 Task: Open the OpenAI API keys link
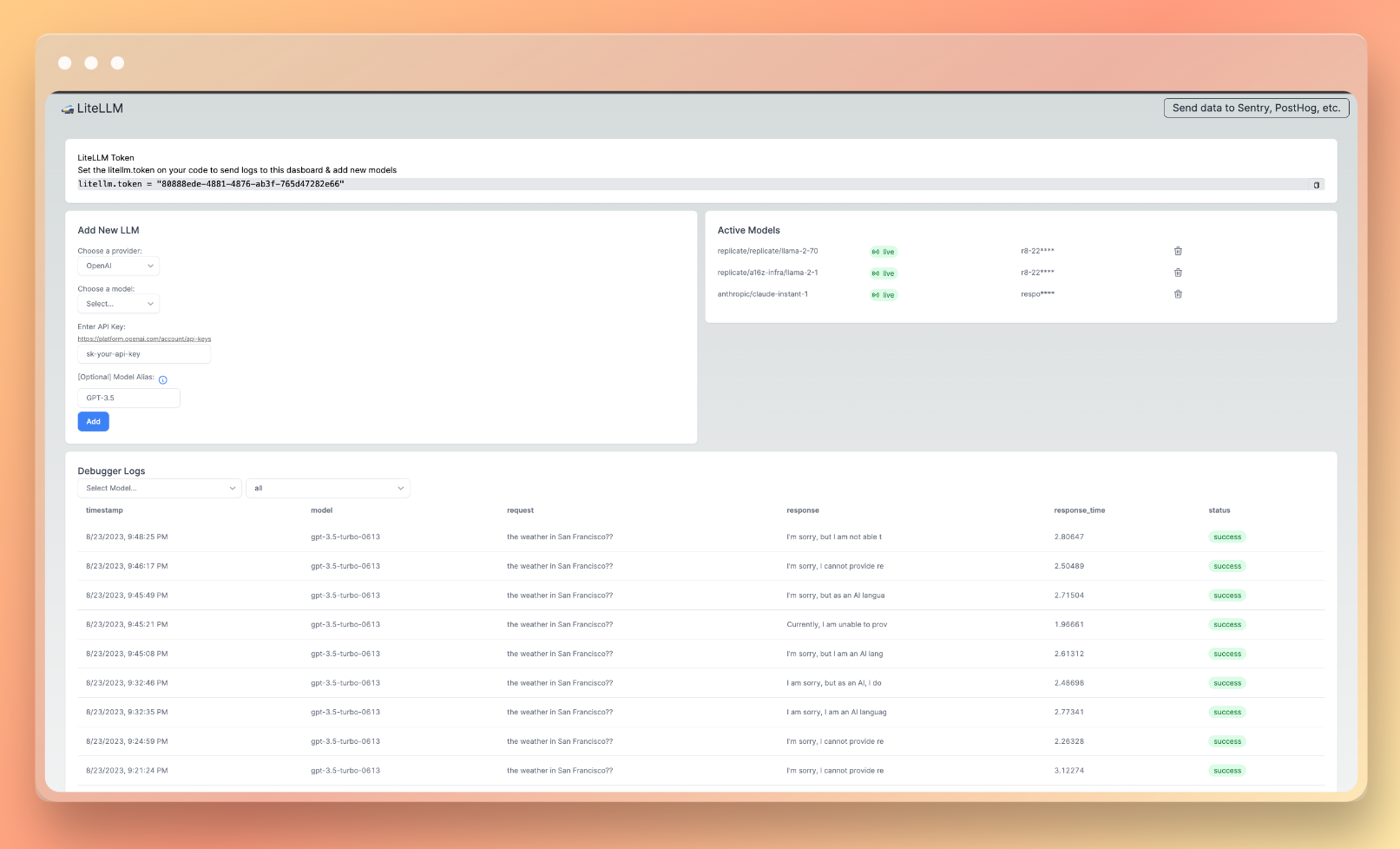coord(144,339)
